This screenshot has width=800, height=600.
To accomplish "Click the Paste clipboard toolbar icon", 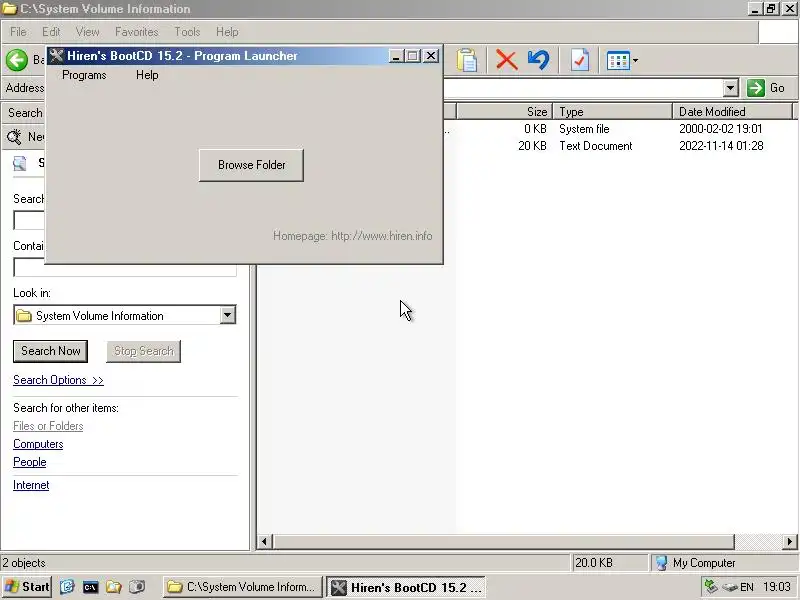I will pyautogui.click(x=466, y=60).
